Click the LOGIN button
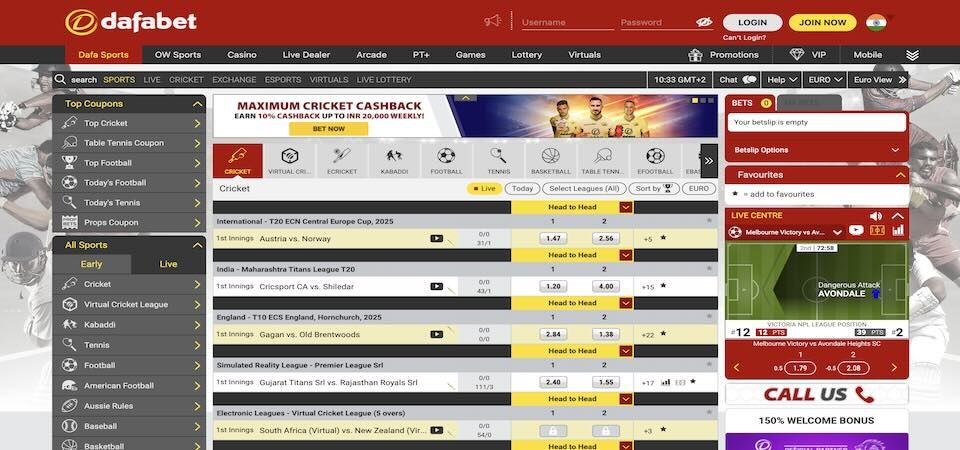 point(752,23)
